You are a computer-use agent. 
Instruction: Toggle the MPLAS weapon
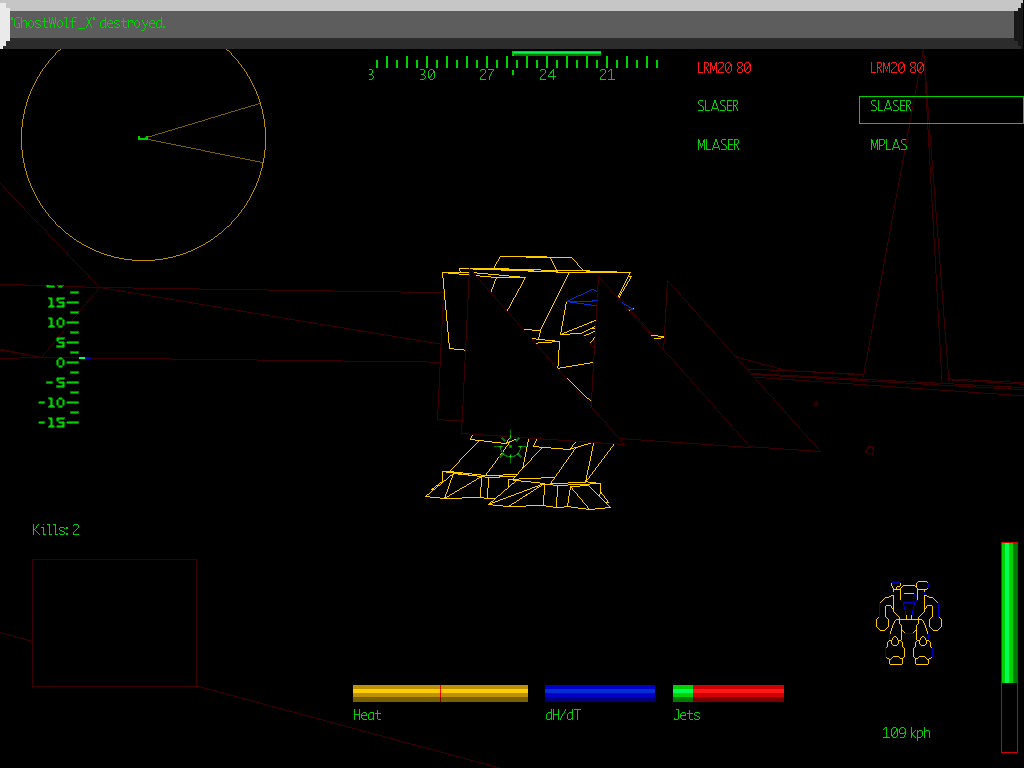[889, 145]
